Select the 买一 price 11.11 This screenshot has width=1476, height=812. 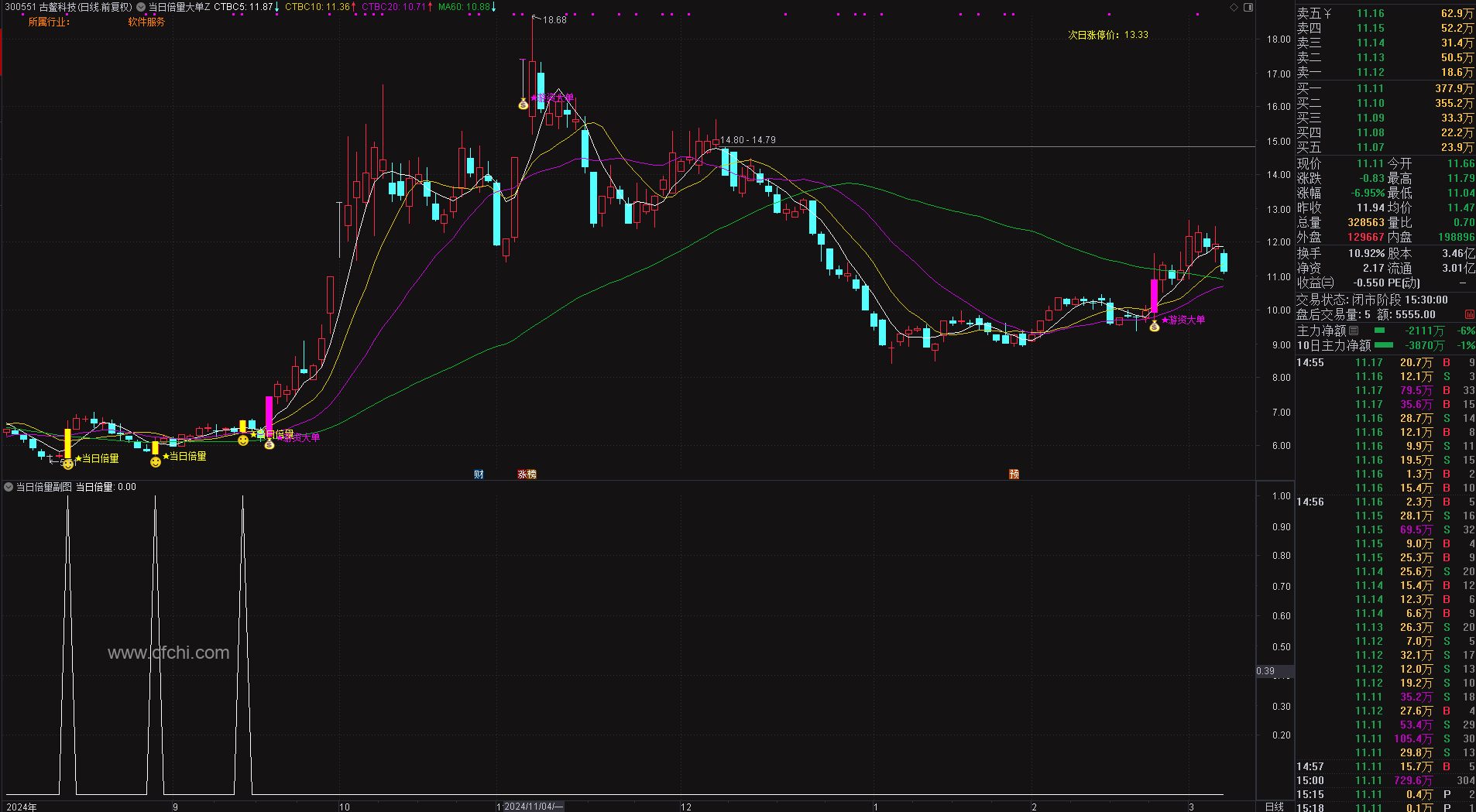[1370, 88]
